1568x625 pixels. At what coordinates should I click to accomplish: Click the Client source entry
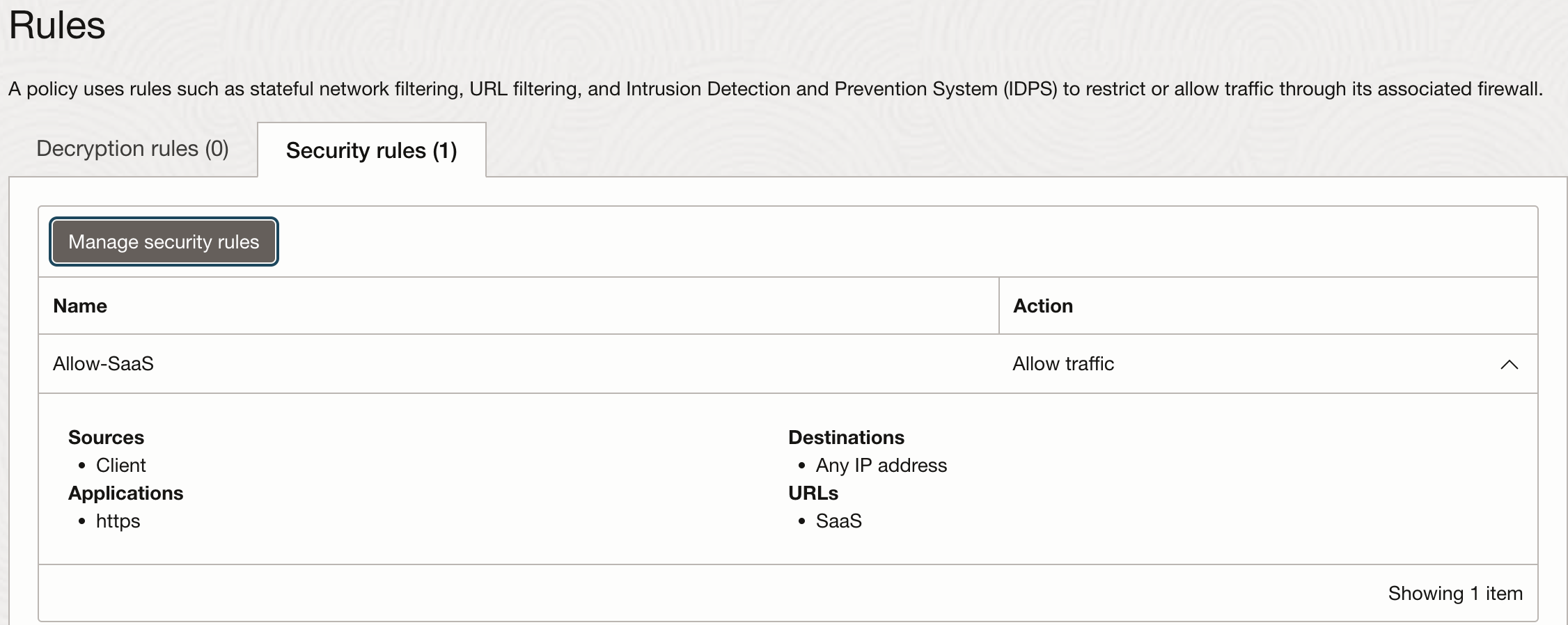121,465
